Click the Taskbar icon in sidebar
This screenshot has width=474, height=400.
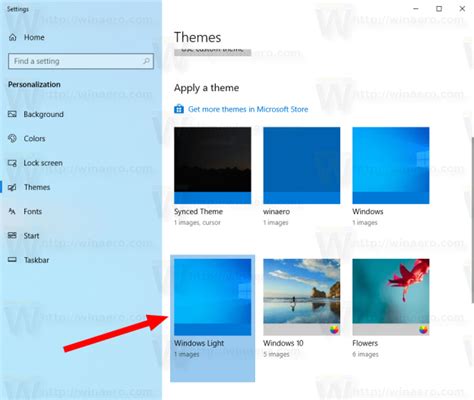click(12, 260)
